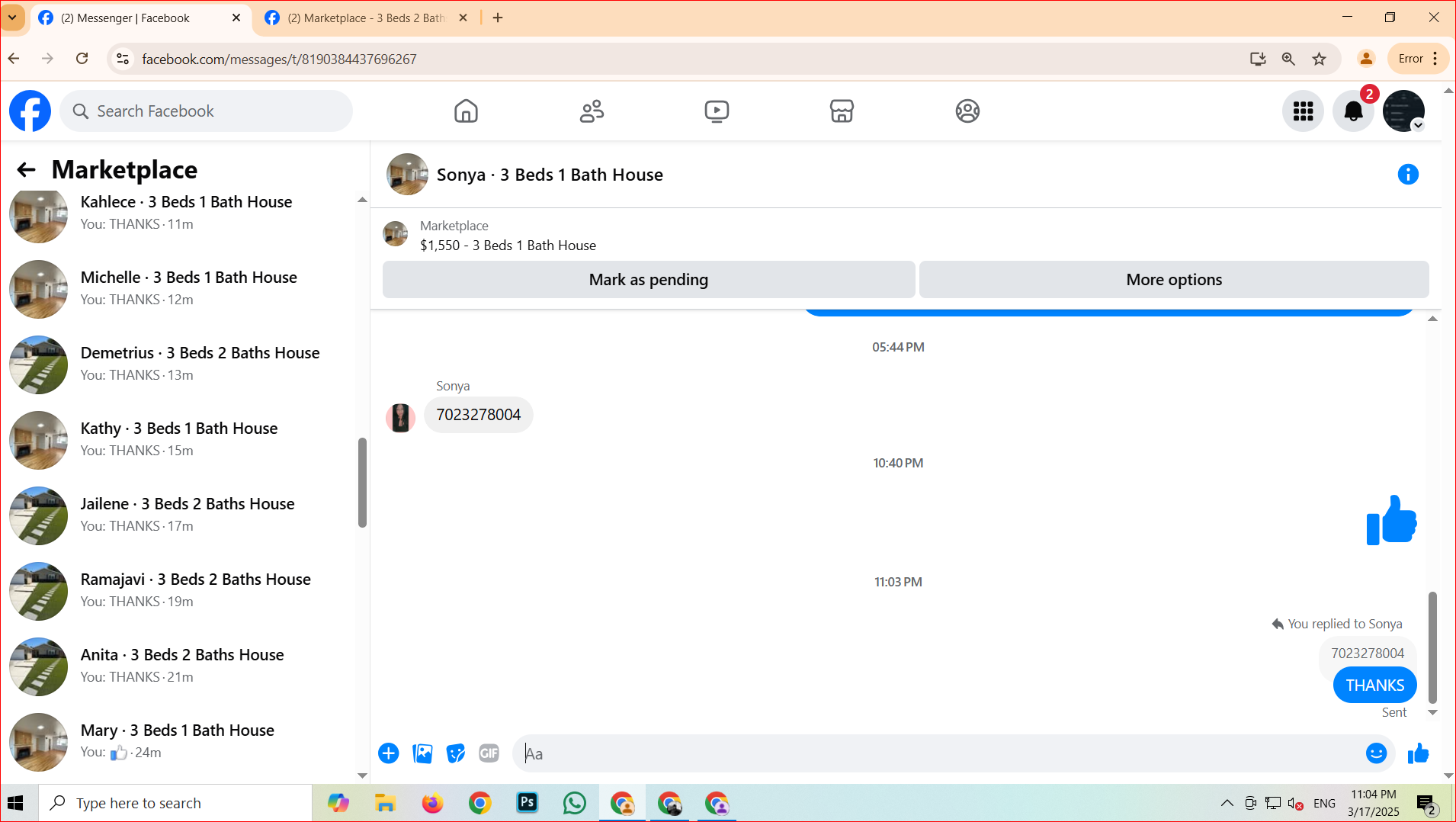The image size is (1456, 822).
Task: Open WhatsApp from the taskbar
Action: point(575,803)
